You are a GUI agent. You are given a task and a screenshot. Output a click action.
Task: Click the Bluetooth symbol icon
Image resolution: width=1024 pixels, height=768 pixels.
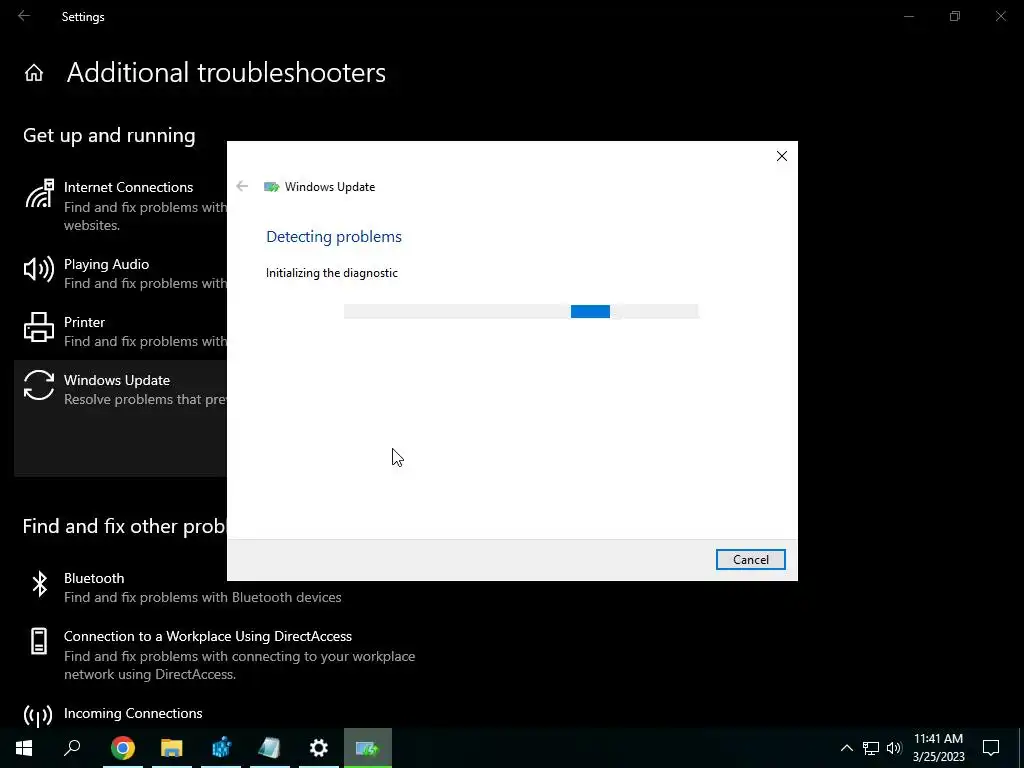point(39,583)
